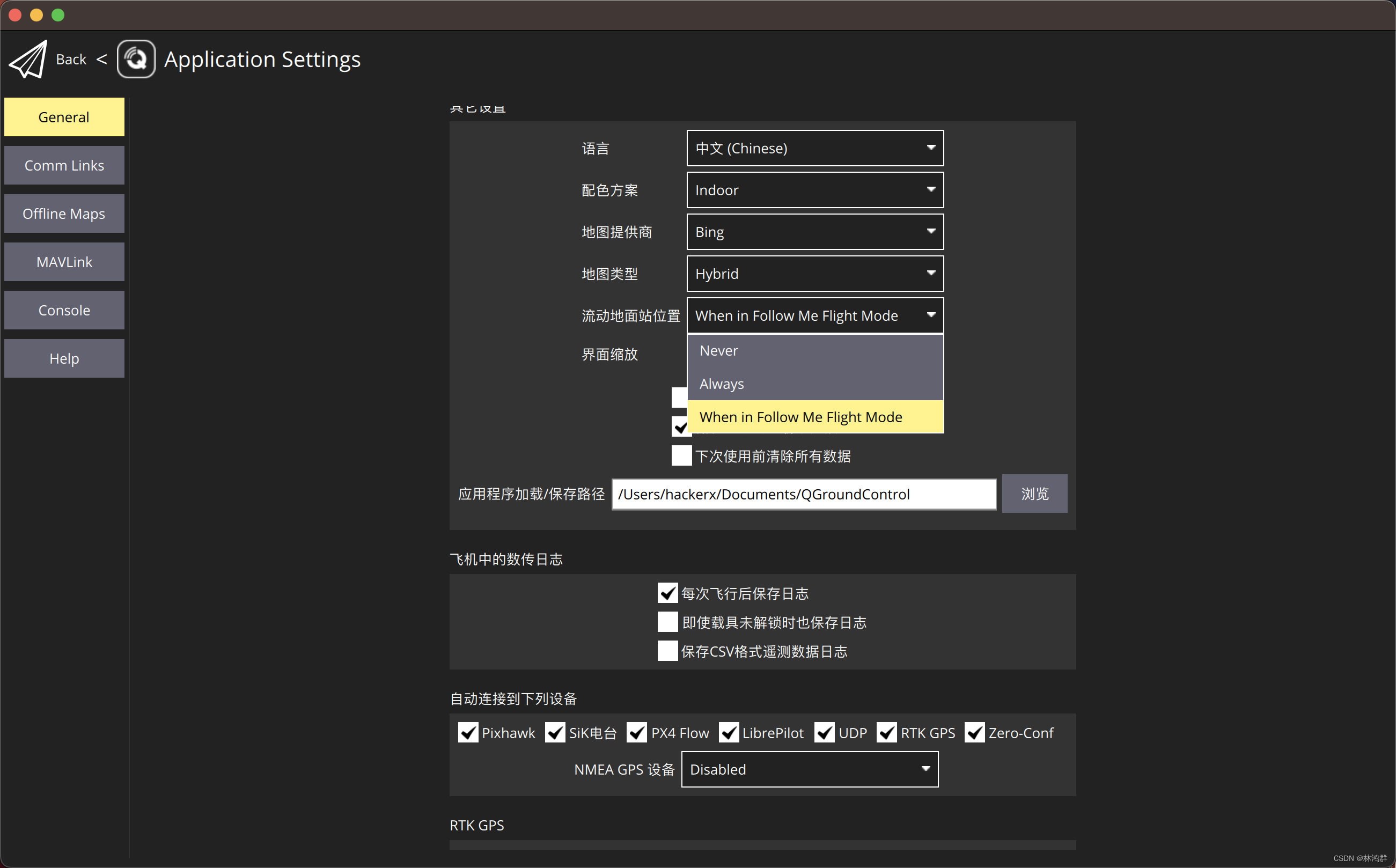The width and height of the screenshot is (1396, 868).
Task: Click the 浏览 browse button
Action: point(1034,494)
